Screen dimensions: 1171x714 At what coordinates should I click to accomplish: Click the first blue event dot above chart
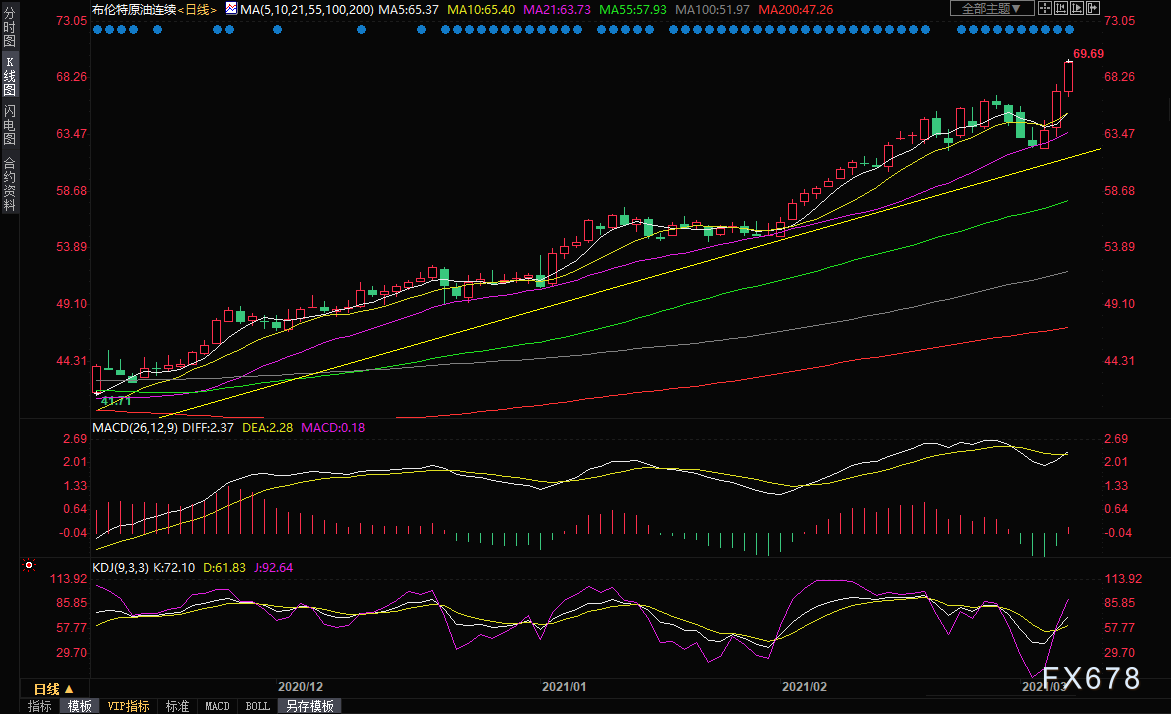pos(98,29)
